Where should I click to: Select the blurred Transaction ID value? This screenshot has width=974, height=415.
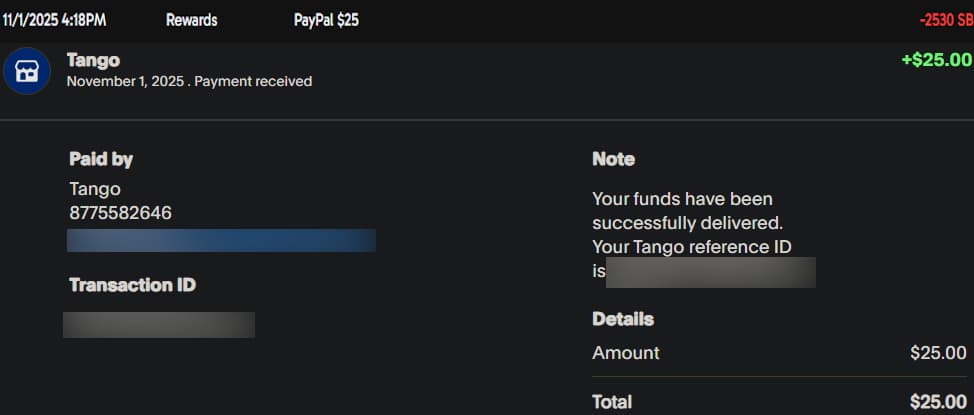tap(159, 324)
